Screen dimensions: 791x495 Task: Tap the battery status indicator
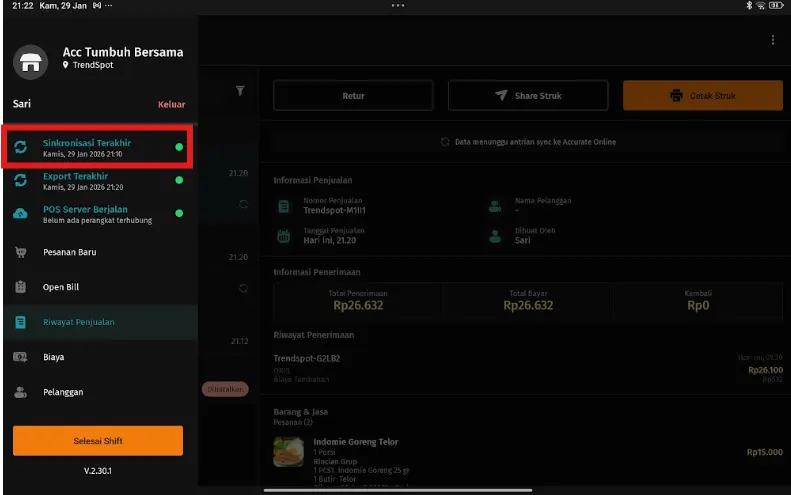point(776,6)
